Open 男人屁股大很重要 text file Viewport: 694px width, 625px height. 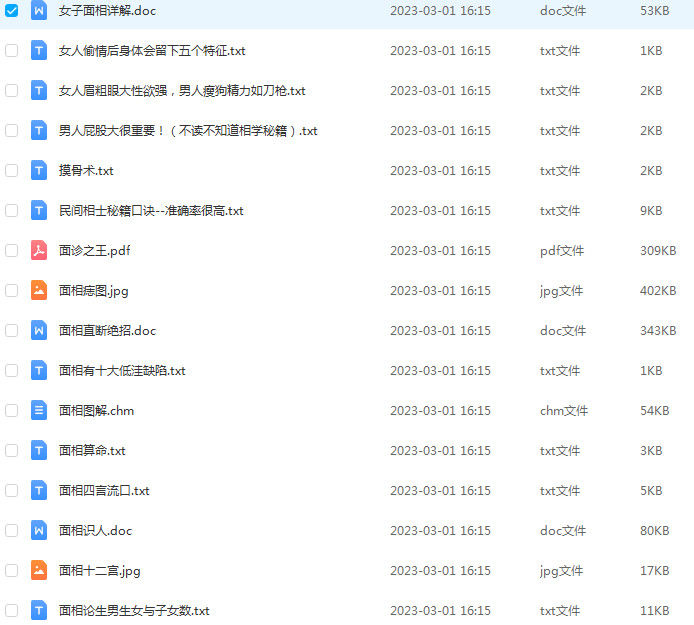[188, 131]
